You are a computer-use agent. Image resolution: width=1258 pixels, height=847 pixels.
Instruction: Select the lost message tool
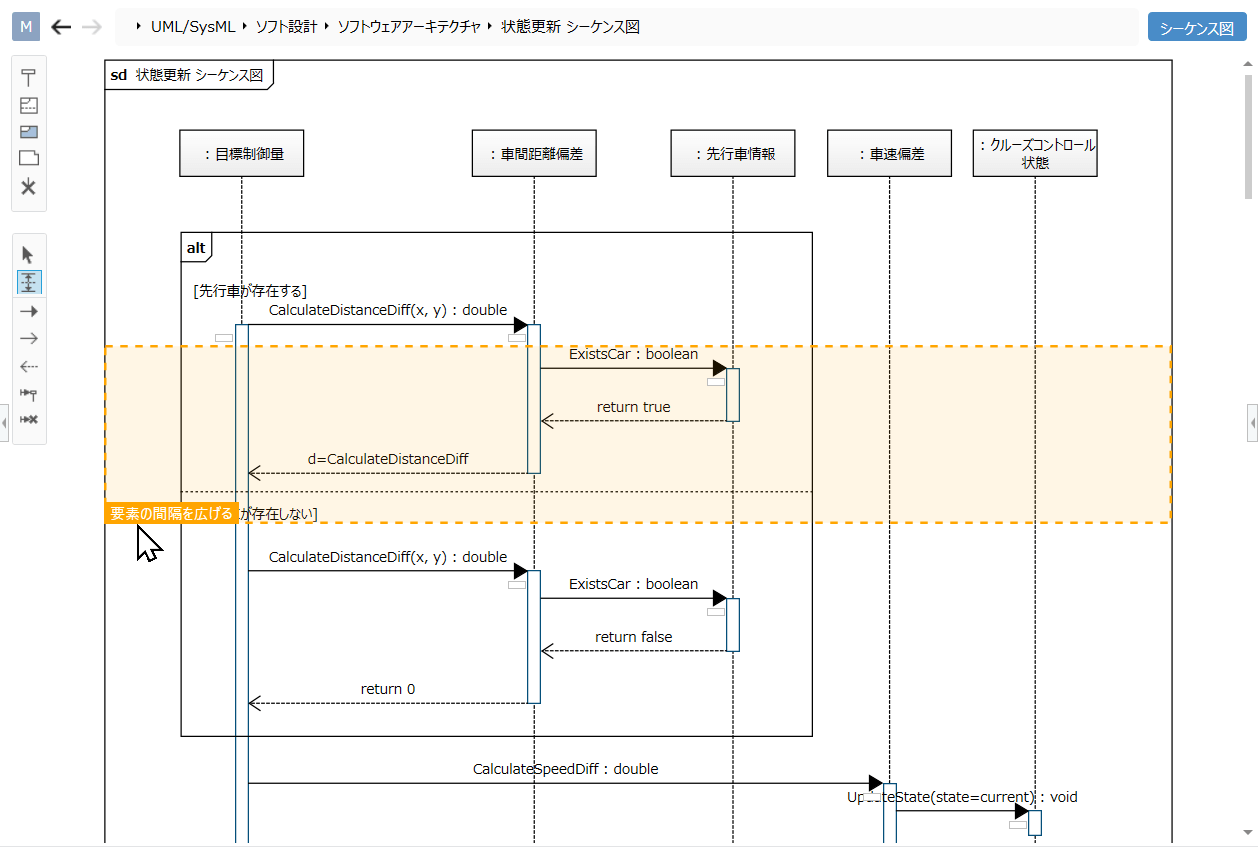tap(28, 420)
